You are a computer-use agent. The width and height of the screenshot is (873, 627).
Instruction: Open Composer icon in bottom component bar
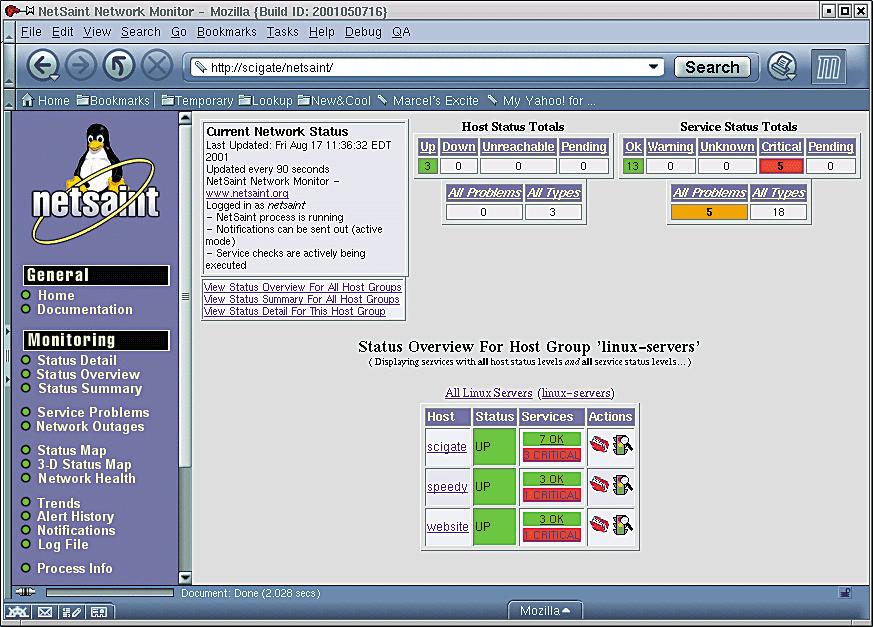[72, 611]
